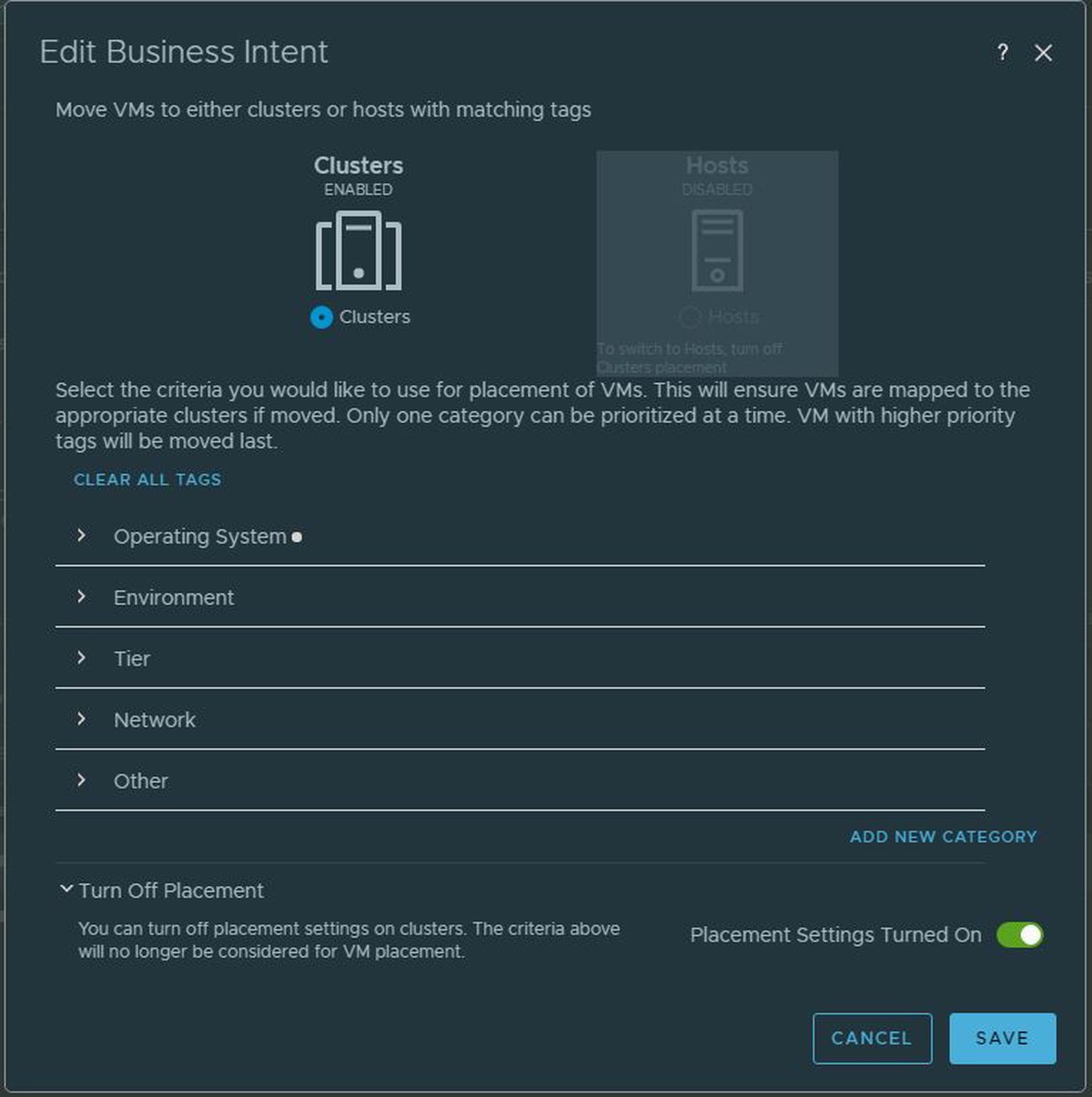
Task: Open the Network category row label
Action: [x=155, y=720]
